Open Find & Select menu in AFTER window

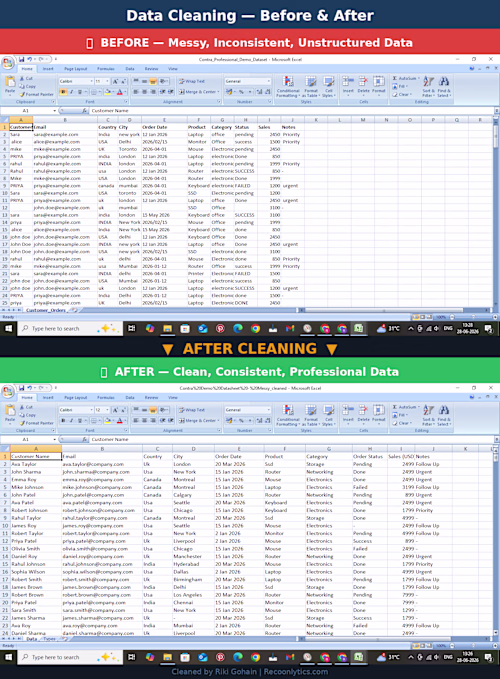click(444, 415)
